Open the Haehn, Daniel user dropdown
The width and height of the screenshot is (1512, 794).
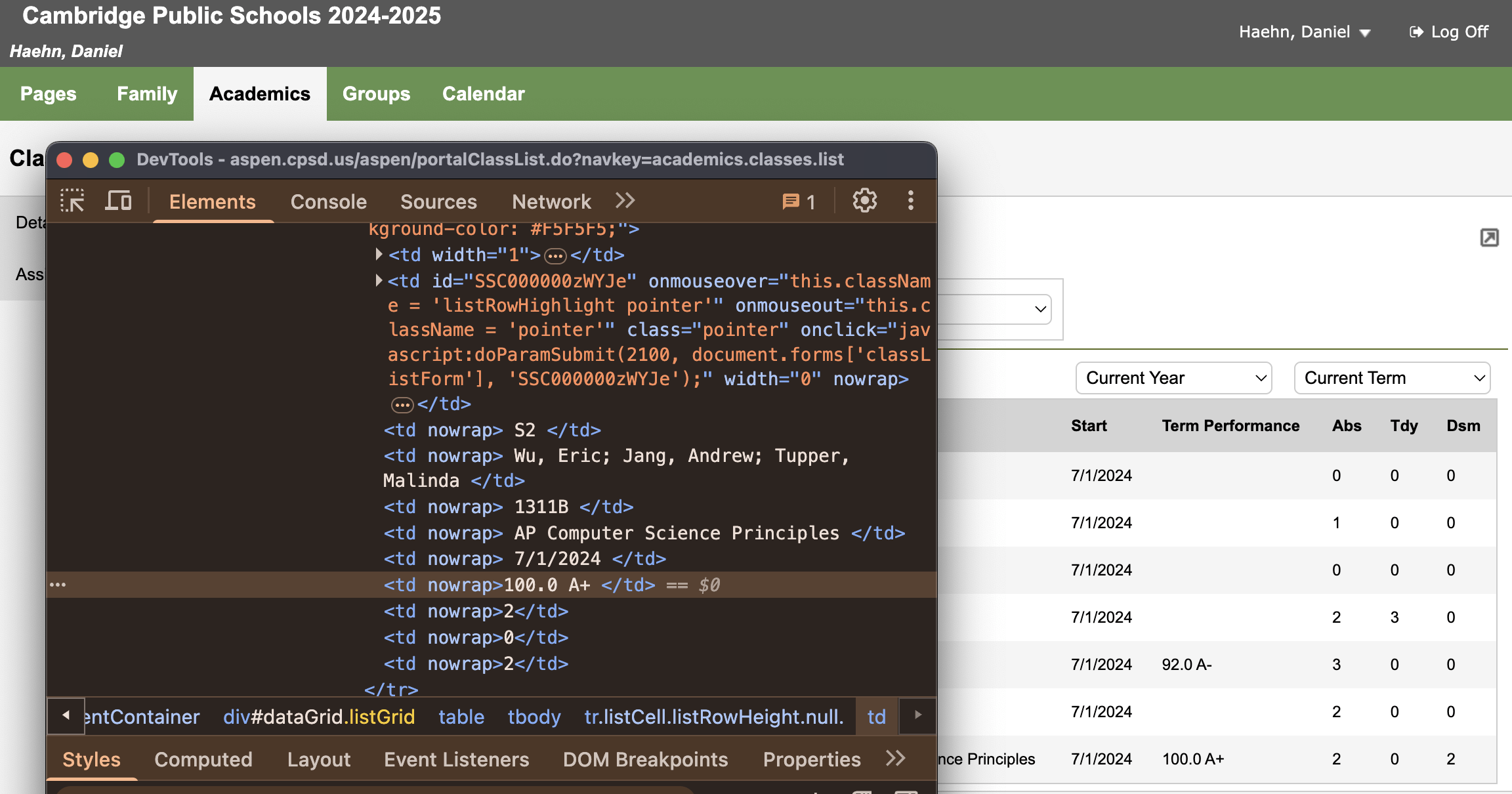[x=1304, y=31]
